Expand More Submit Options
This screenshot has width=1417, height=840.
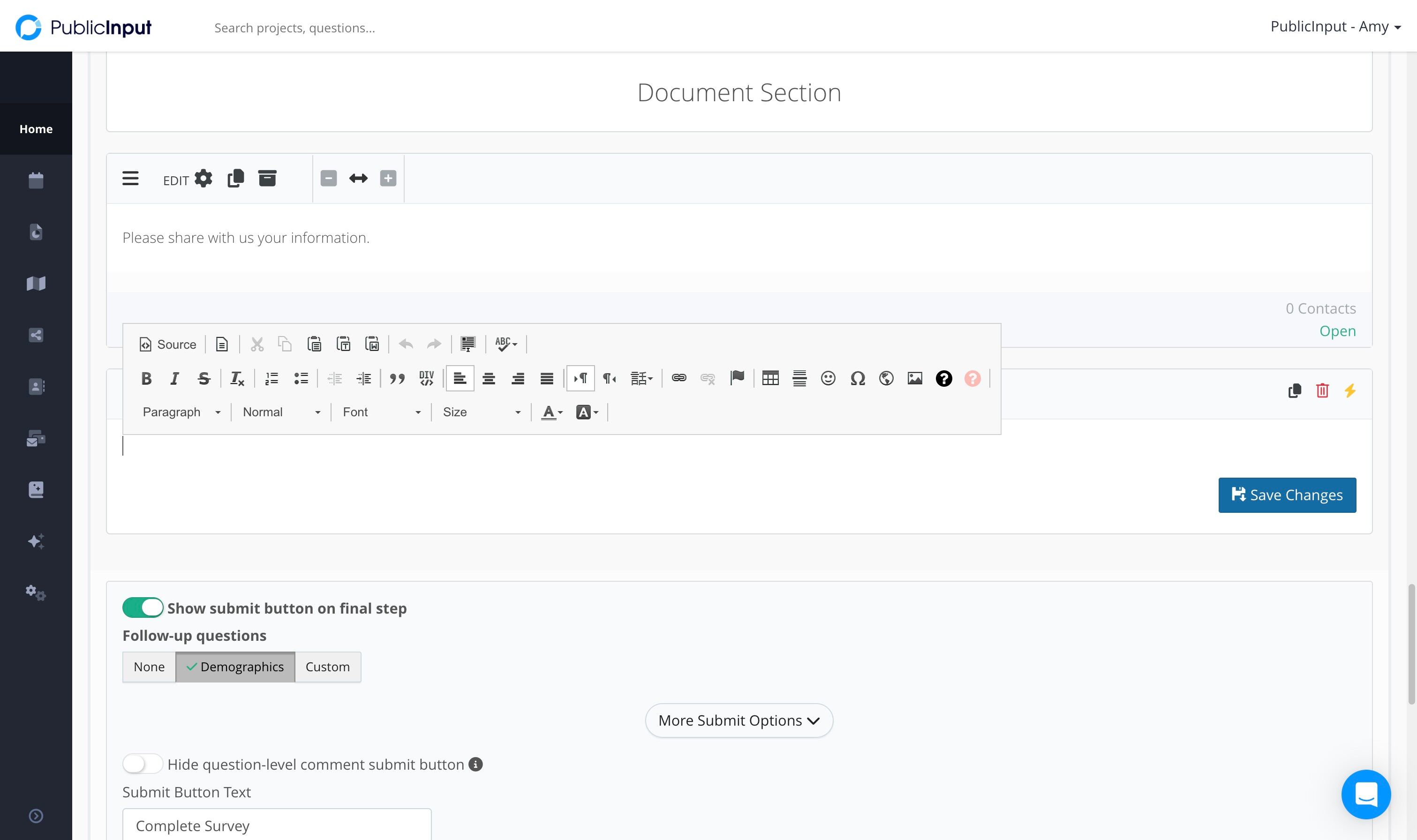click(x=738, y=720)
